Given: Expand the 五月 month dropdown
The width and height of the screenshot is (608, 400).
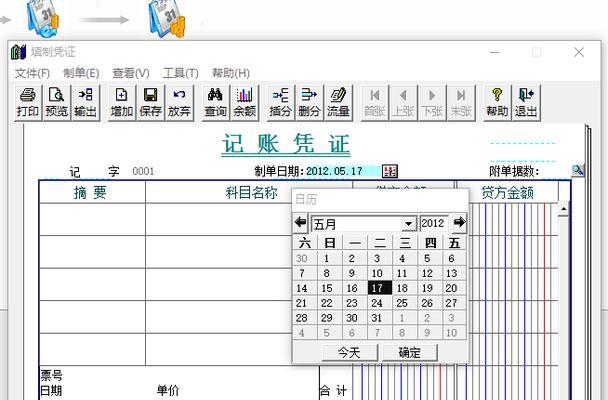Looking at the screenshot, I should (x=408, y=223).
